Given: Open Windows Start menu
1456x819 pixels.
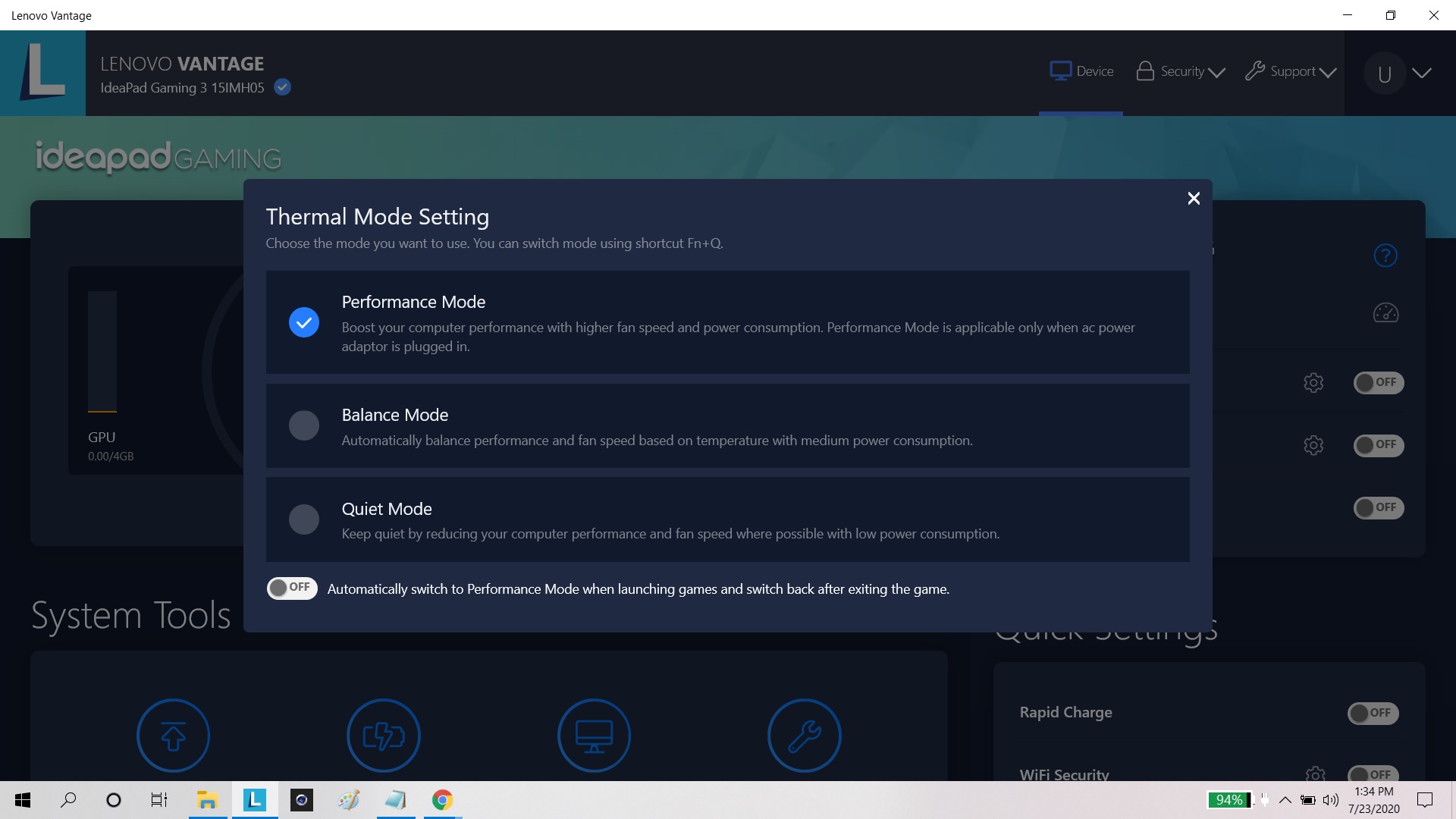Looking at the screenshot, I should coord(23,800).
